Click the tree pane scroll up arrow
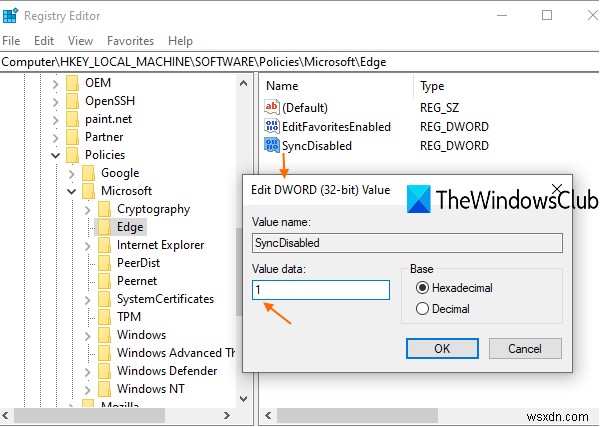The image size is (600, 427). (243, 83)
